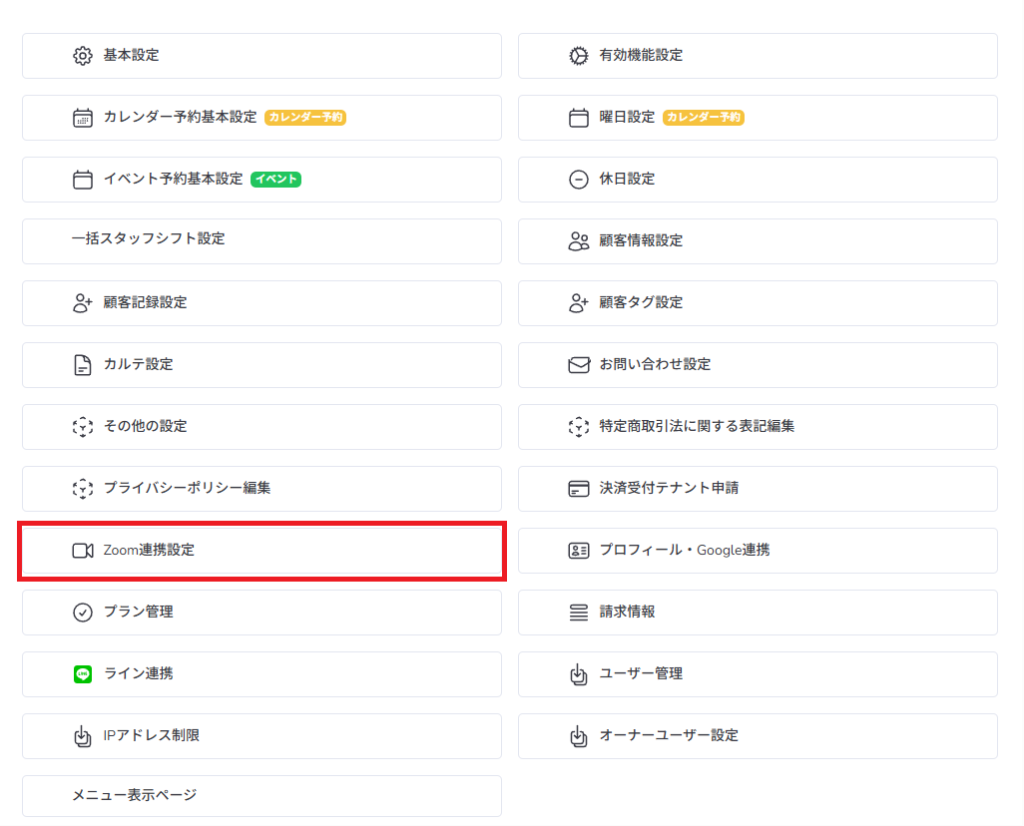1024x826 pixels.
Task: Select 曜日設定 option
Action: [627, 118]
